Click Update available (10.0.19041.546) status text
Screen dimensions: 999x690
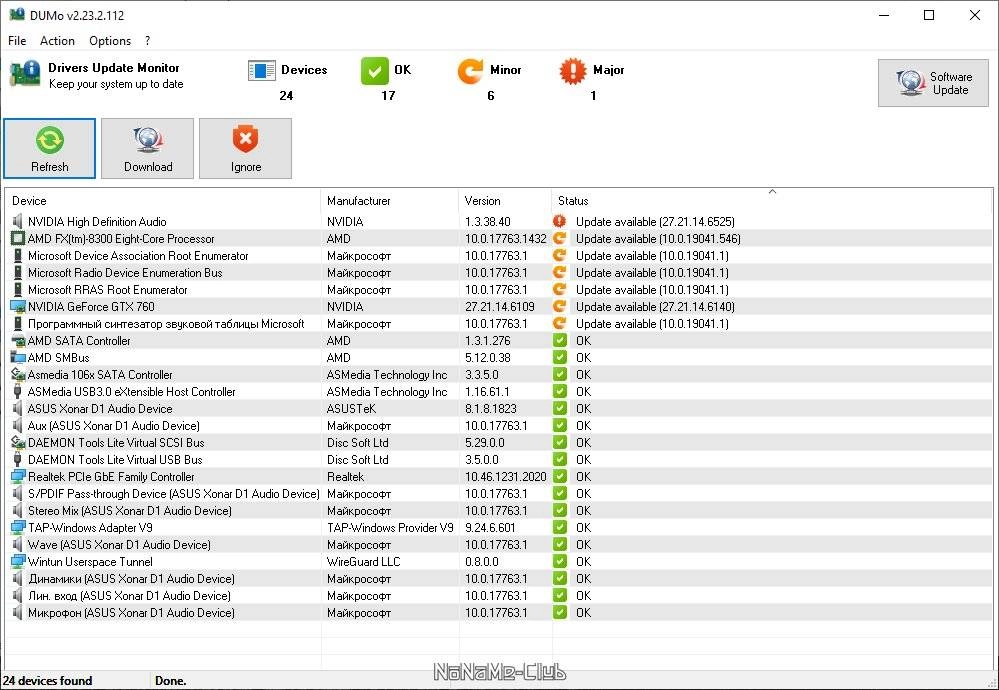658,239
